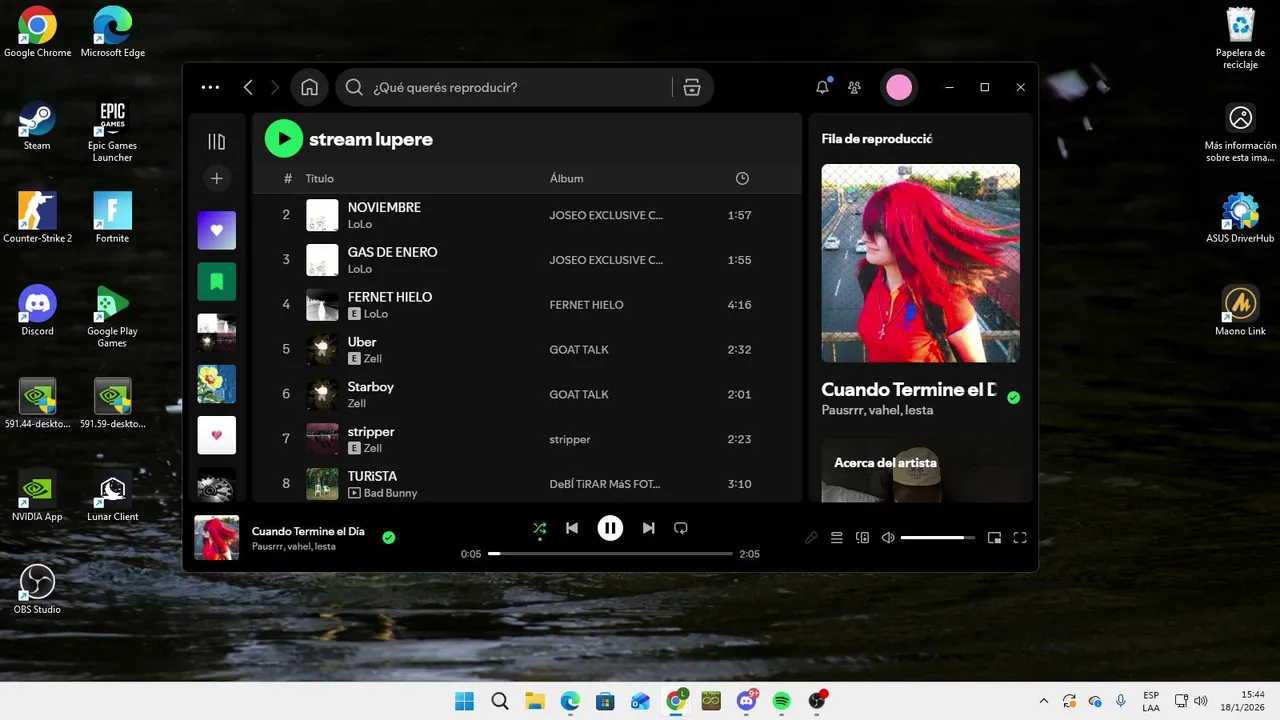
Task: Toggle the playback queue icon
Action: click(x=837, y=538)
